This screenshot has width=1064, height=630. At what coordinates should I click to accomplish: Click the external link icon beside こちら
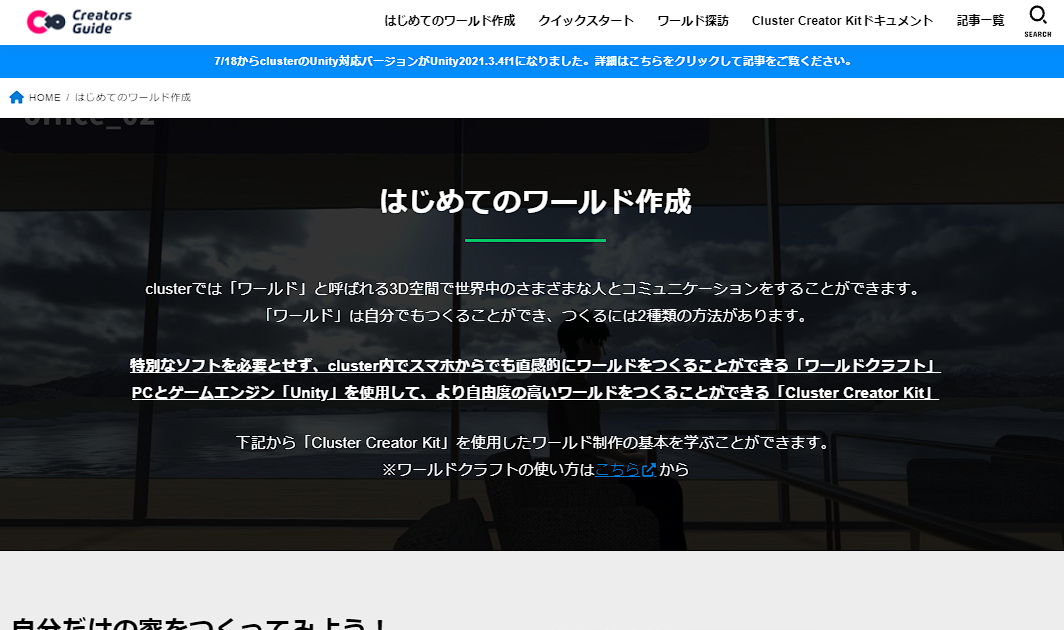649,469
